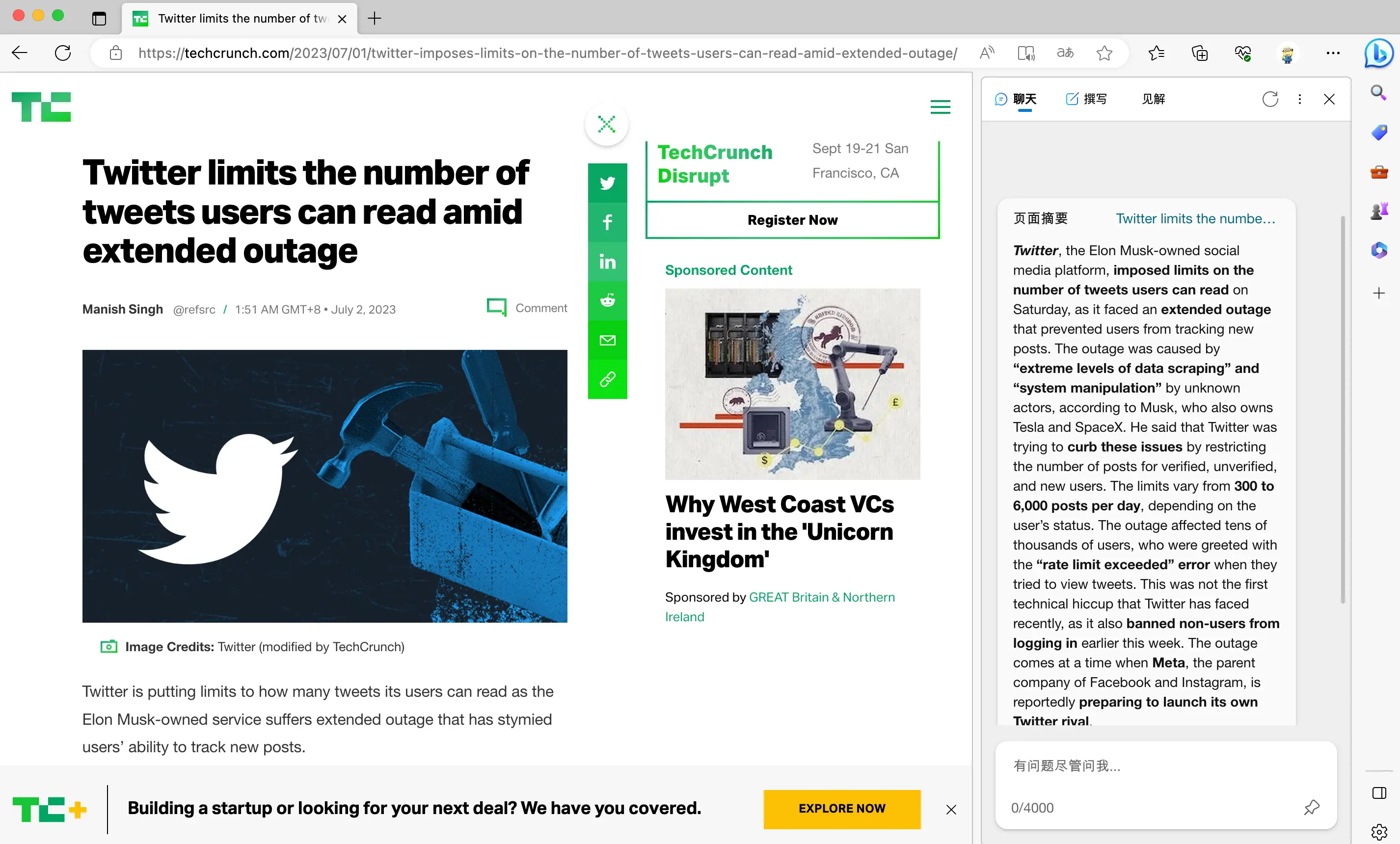Open the Search icon in Edge sidebar
1400x844 pixels.
pyautogui.click(x=1378, y=92)
